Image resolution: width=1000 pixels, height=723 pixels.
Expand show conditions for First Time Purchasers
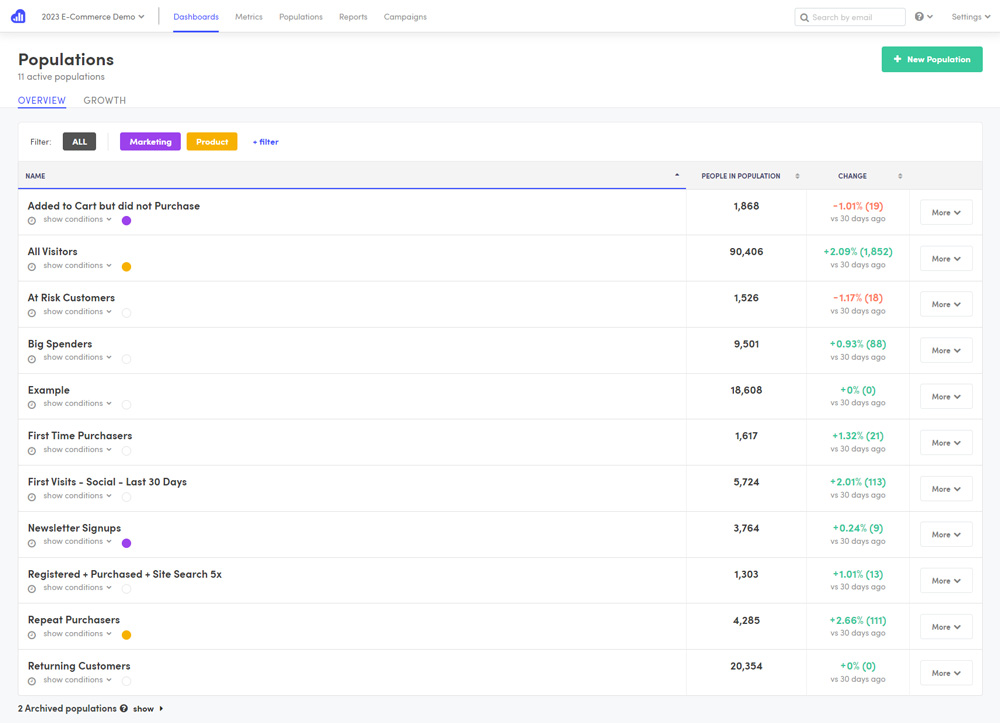click(x=72, y=449)
